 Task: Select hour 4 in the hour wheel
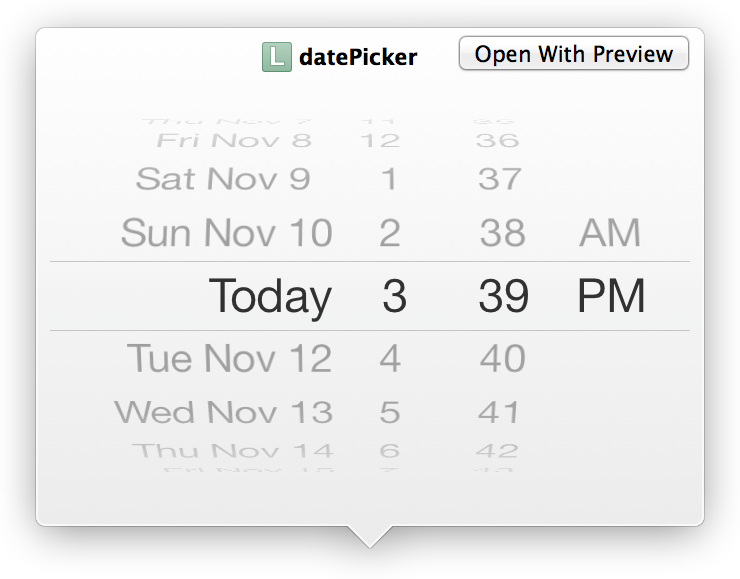pyautogui.click(x=390, y=358)
